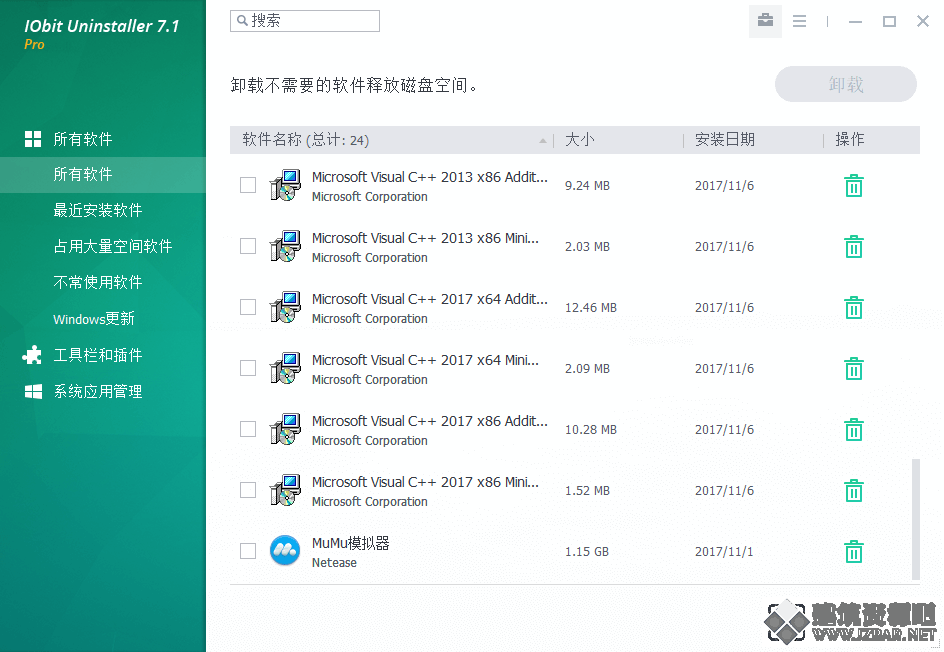The height and width of the screenshot is (652, 944).
Task: Tick checkbox for MuMu模拟器
Action: pos(248,551)
